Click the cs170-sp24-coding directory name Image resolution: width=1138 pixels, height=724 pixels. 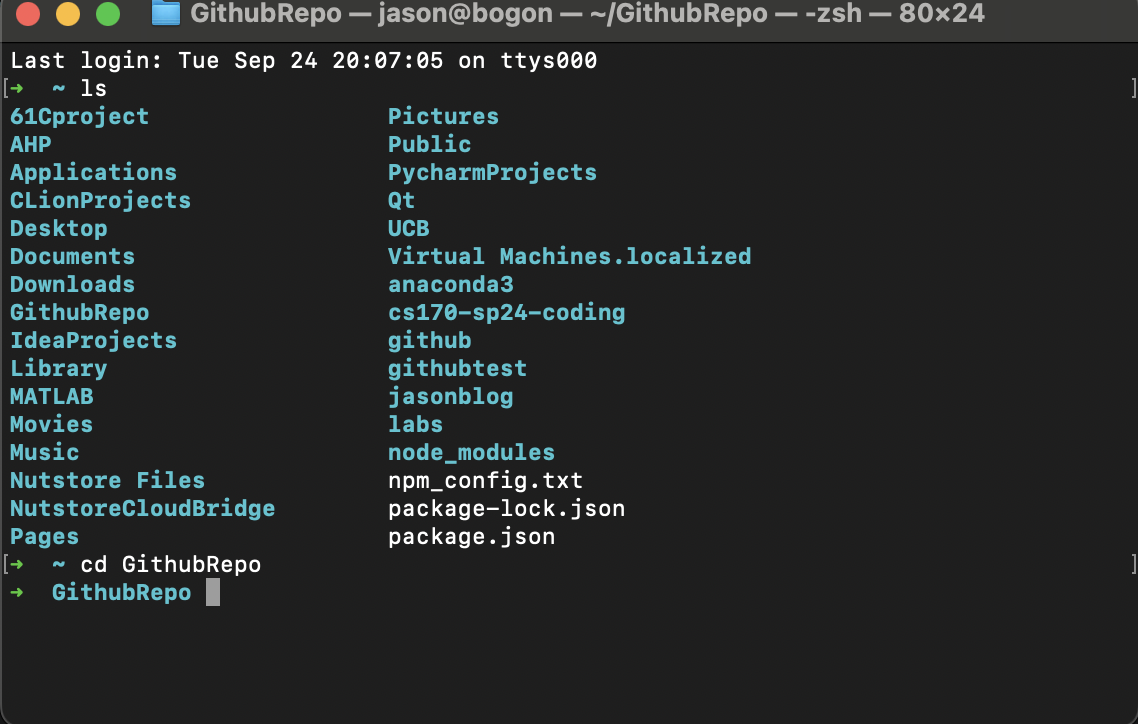505,312
